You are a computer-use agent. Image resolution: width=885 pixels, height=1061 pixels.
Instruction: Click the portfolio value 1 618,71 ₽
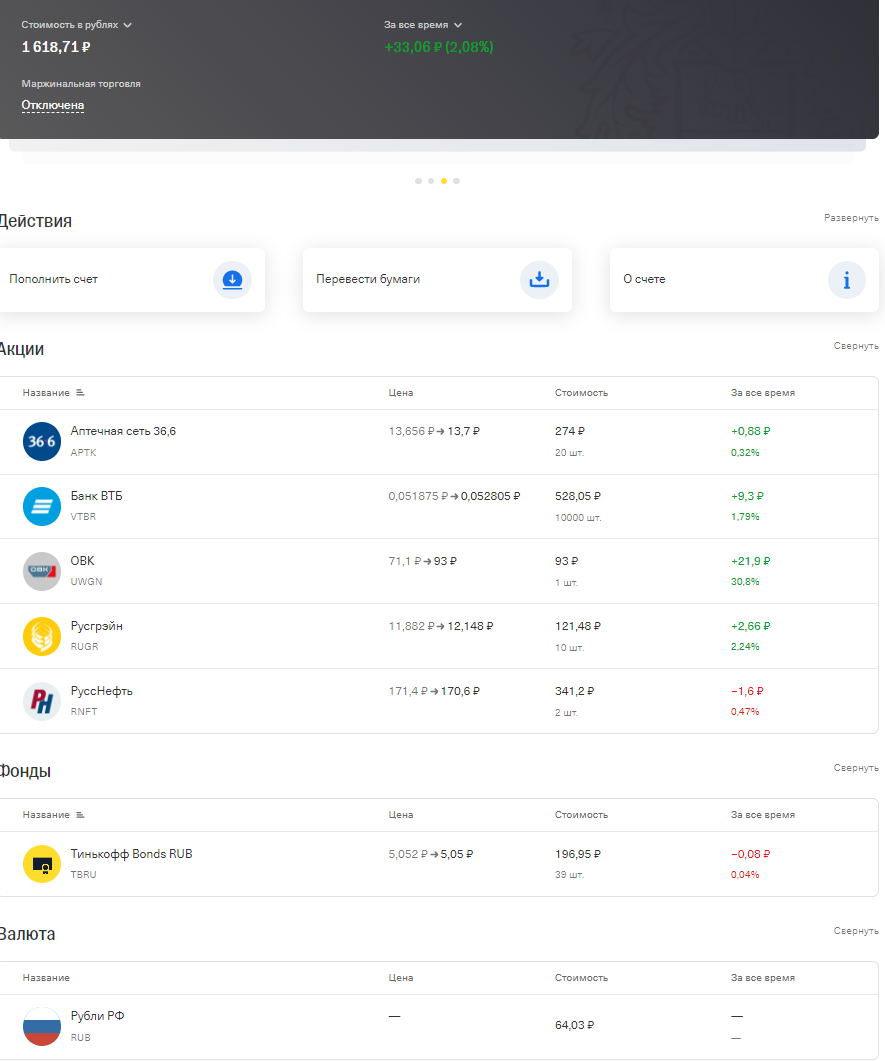(x=55, y=47)
